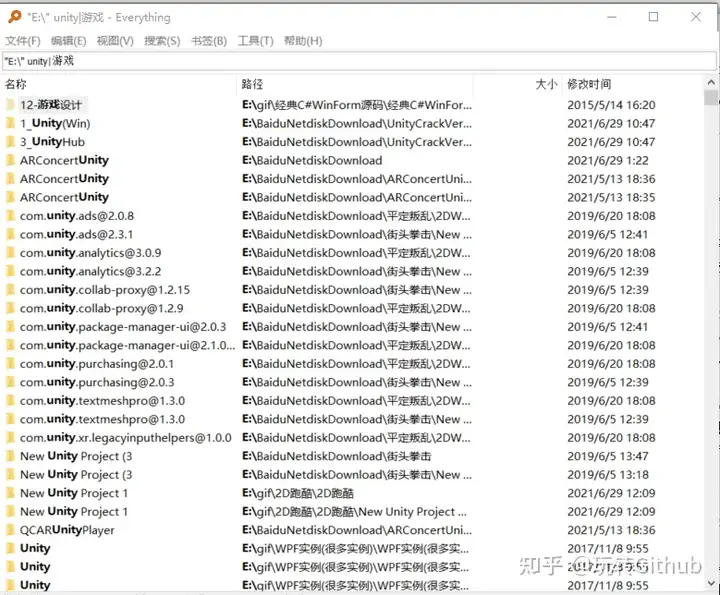Image resolution: width=720 pixels, height=595 pixels.
Task: Click the vertical scrollbar thumb
Action: click(x=711, y=98)
